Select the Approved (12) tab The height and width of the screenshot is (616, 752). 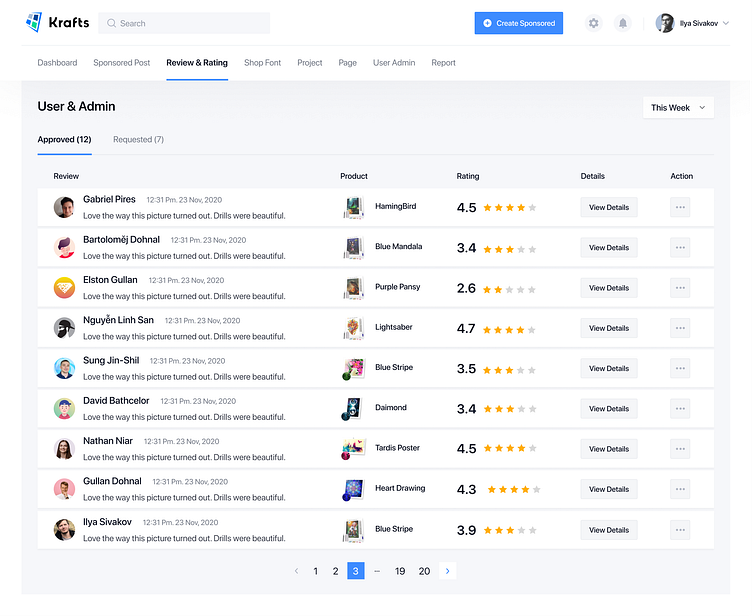[x=64, y=140]
